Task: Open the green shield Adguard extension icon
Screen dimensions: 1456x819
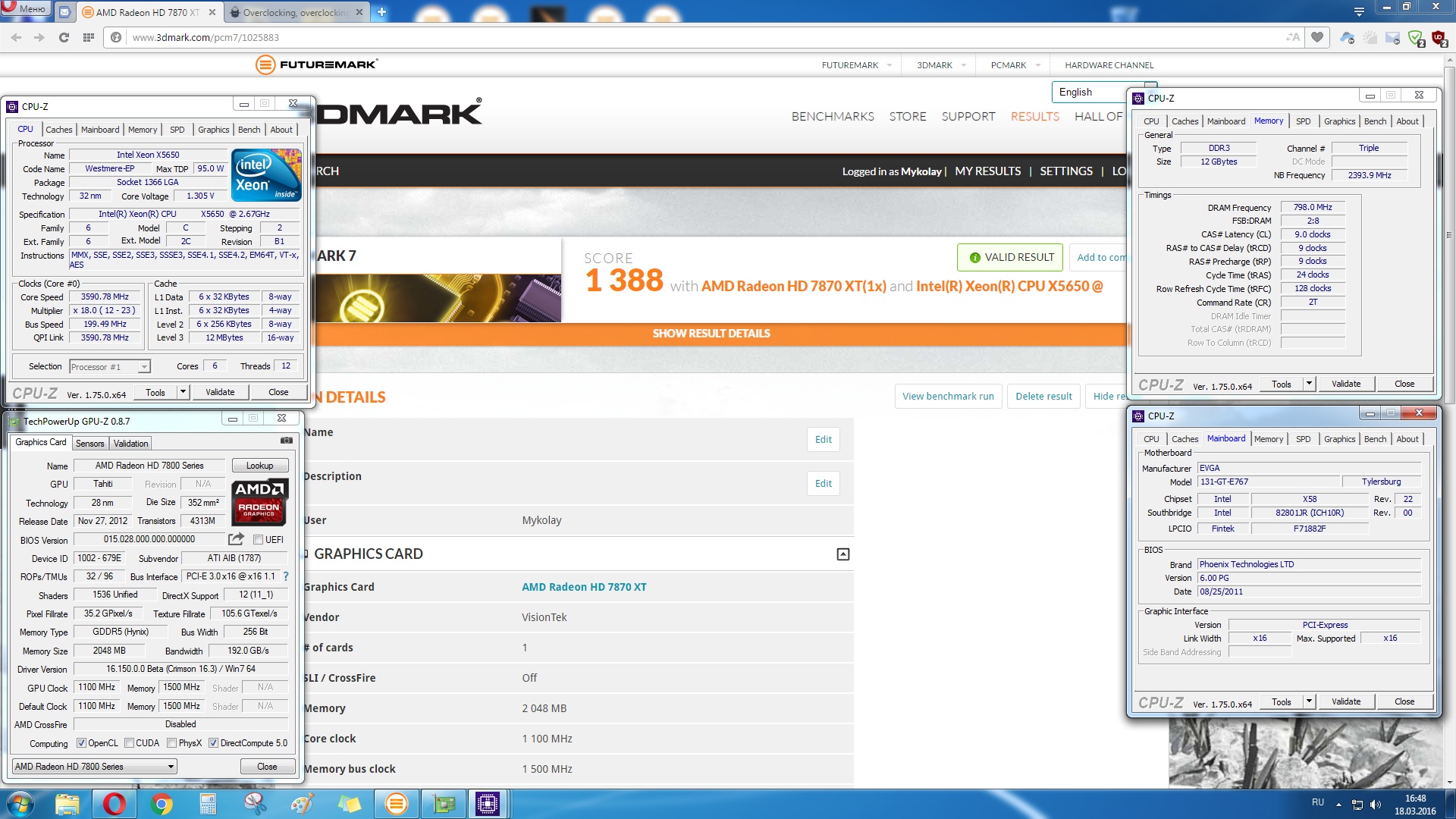Action: [x=1415, y=37]
